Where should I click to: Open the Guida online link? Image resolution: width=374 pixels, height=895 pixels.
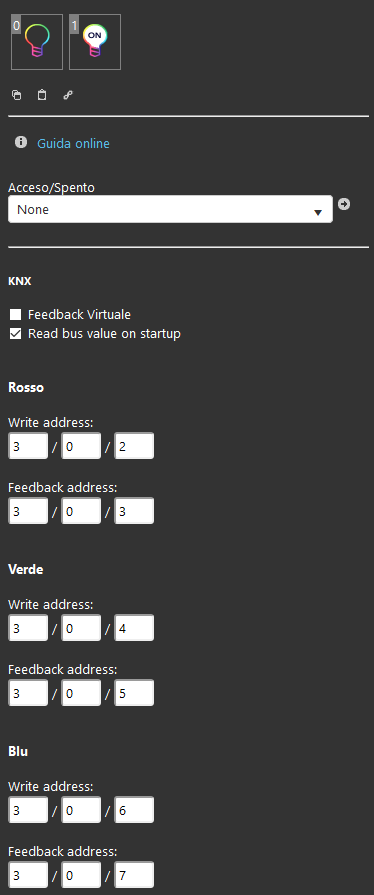[x=73, y=143]
